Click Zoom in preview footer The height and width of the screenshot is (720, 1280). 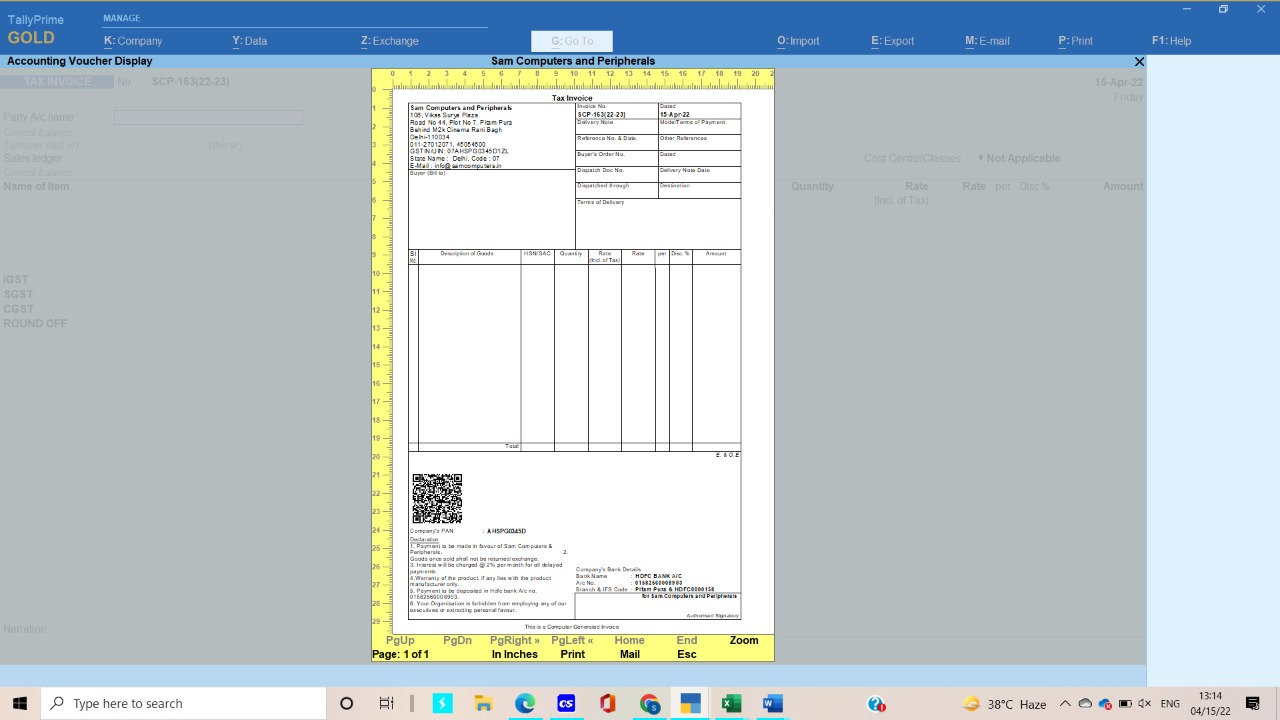tap(744, 640)
